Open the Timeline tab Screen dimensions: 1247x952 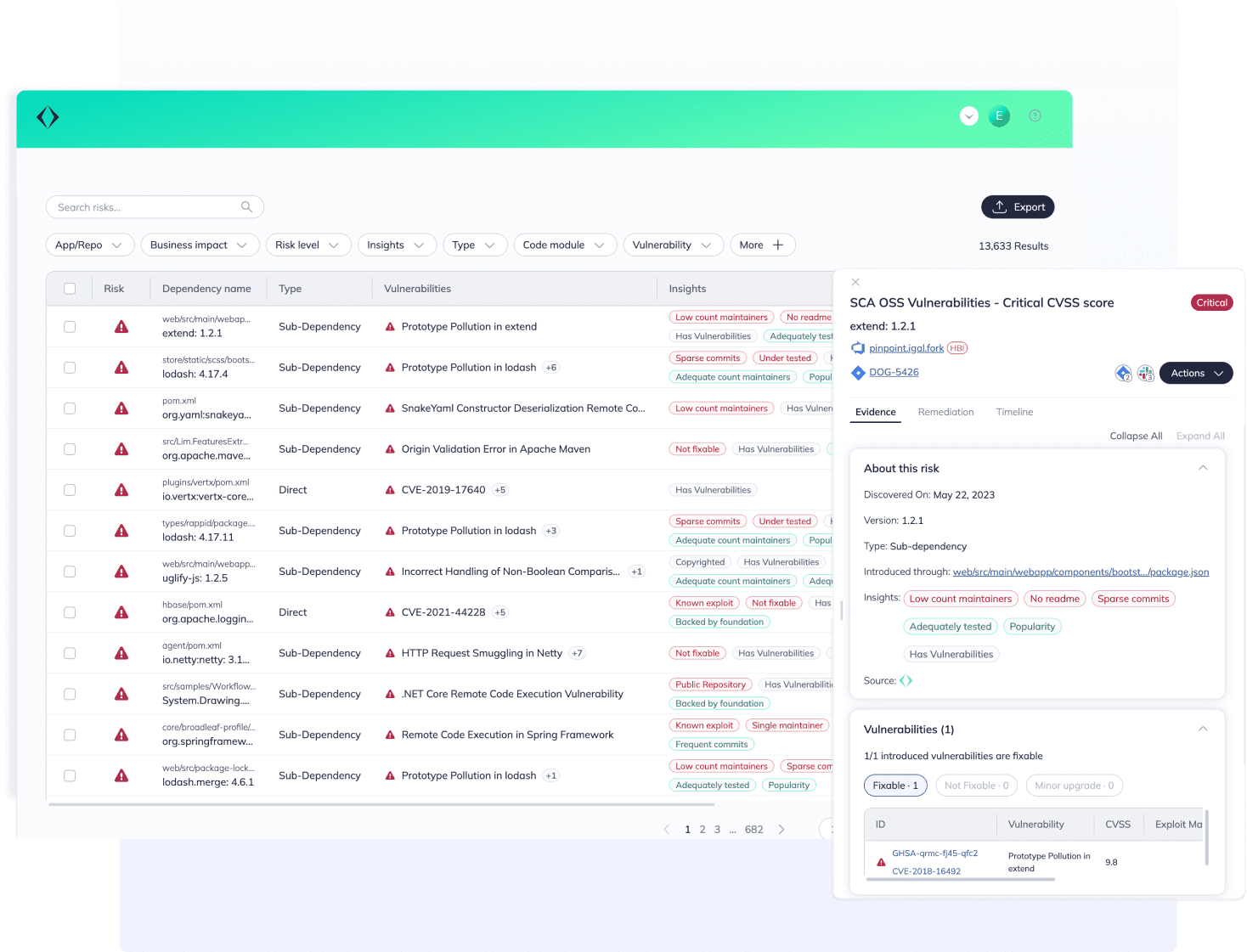(1014, 412)
